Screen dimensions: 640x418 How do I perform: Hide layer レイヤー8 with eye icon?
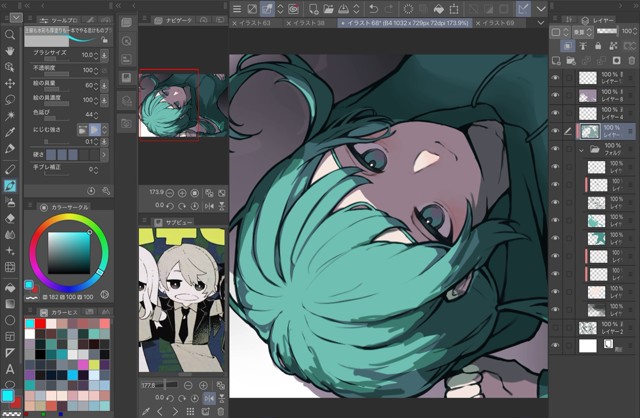coord(555,95)
